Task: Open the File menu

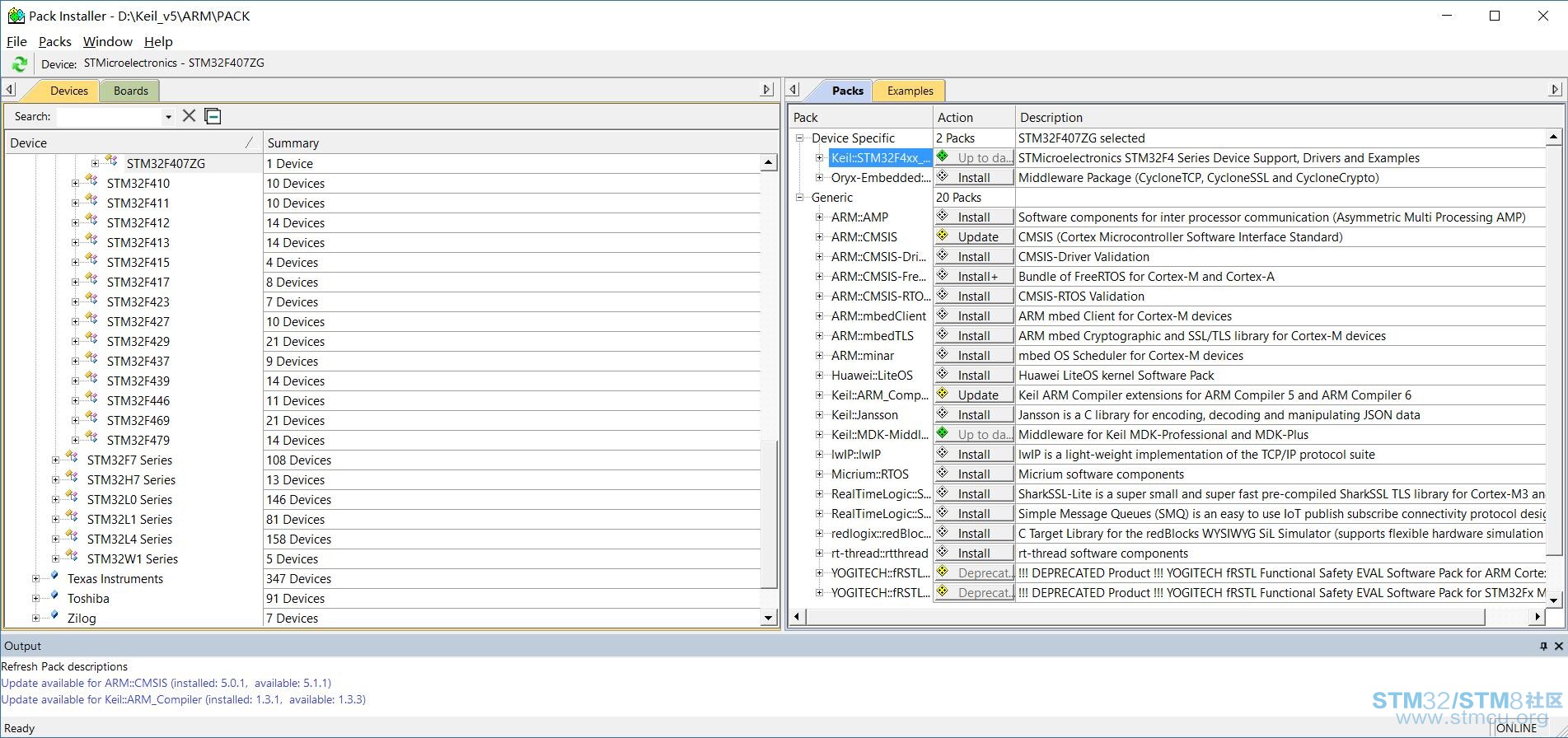Action: (x=16, y=41)
